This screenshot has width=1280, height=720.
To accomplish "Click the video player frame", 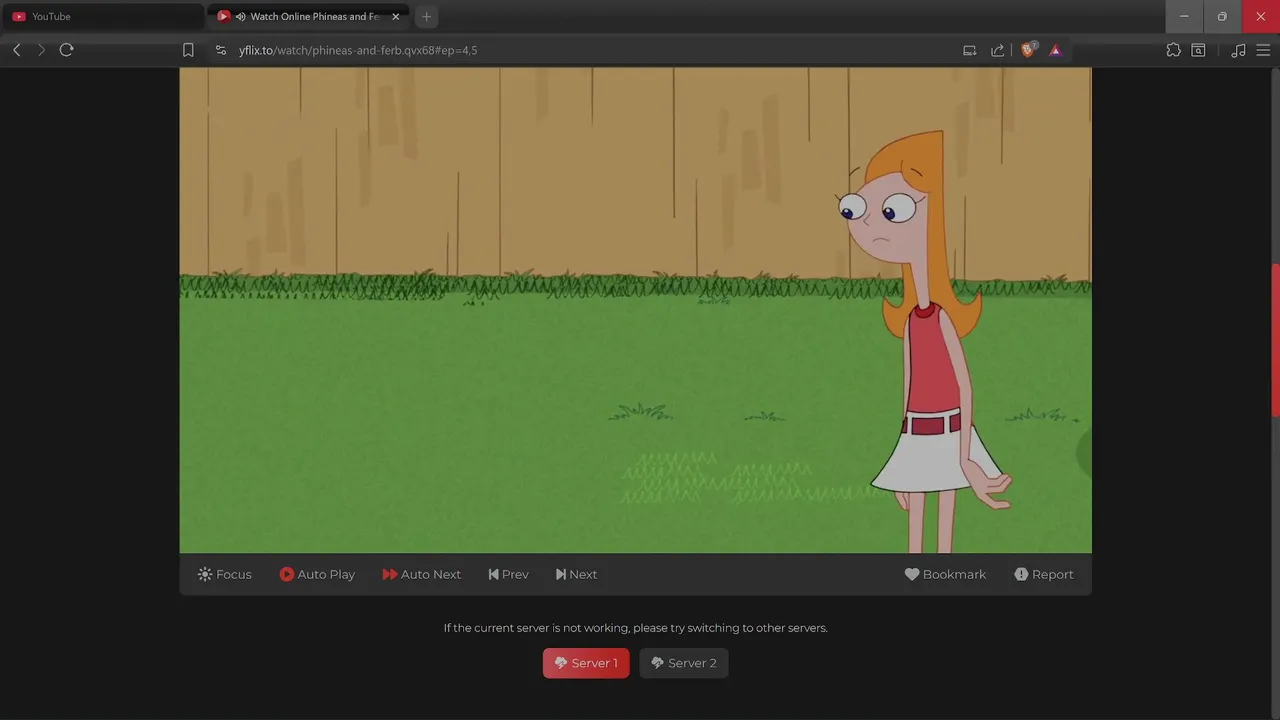I will (635, 310).
